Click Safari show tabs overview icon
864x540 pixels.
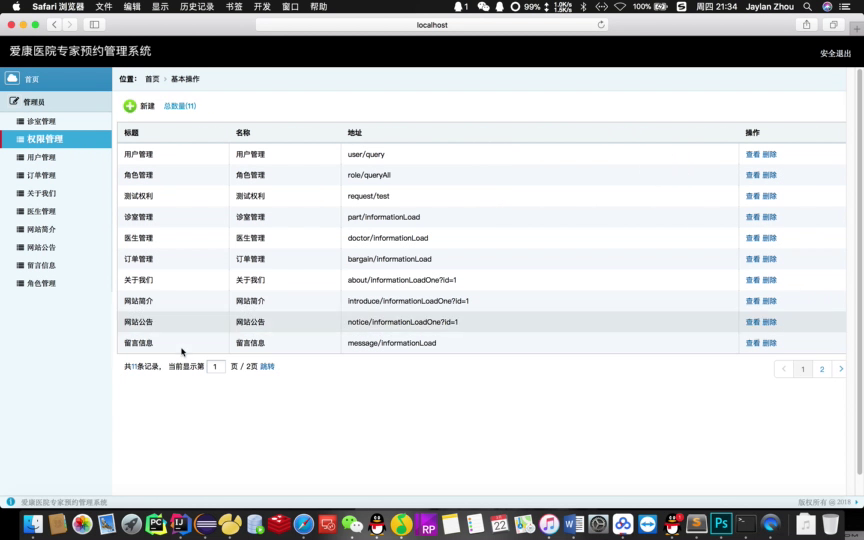click(833, 24)
